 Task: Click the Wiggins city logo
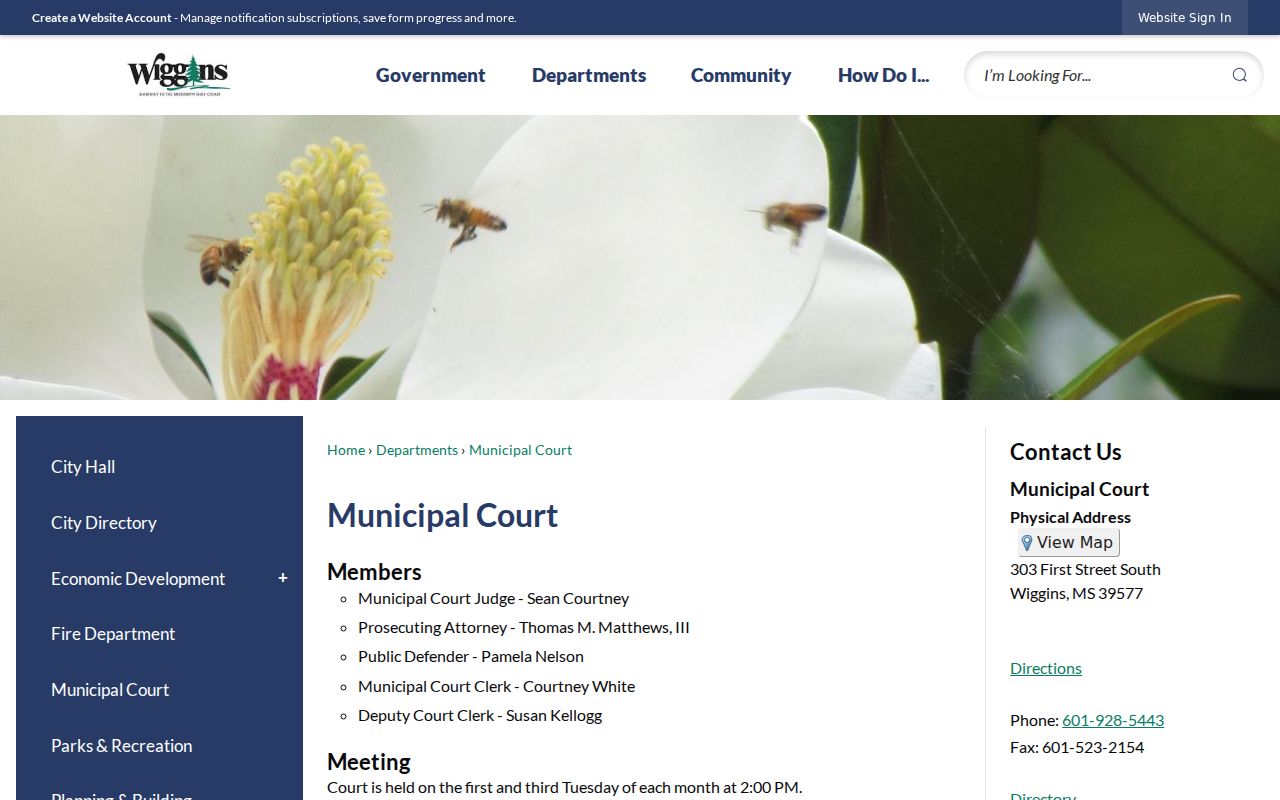[179, 75]
